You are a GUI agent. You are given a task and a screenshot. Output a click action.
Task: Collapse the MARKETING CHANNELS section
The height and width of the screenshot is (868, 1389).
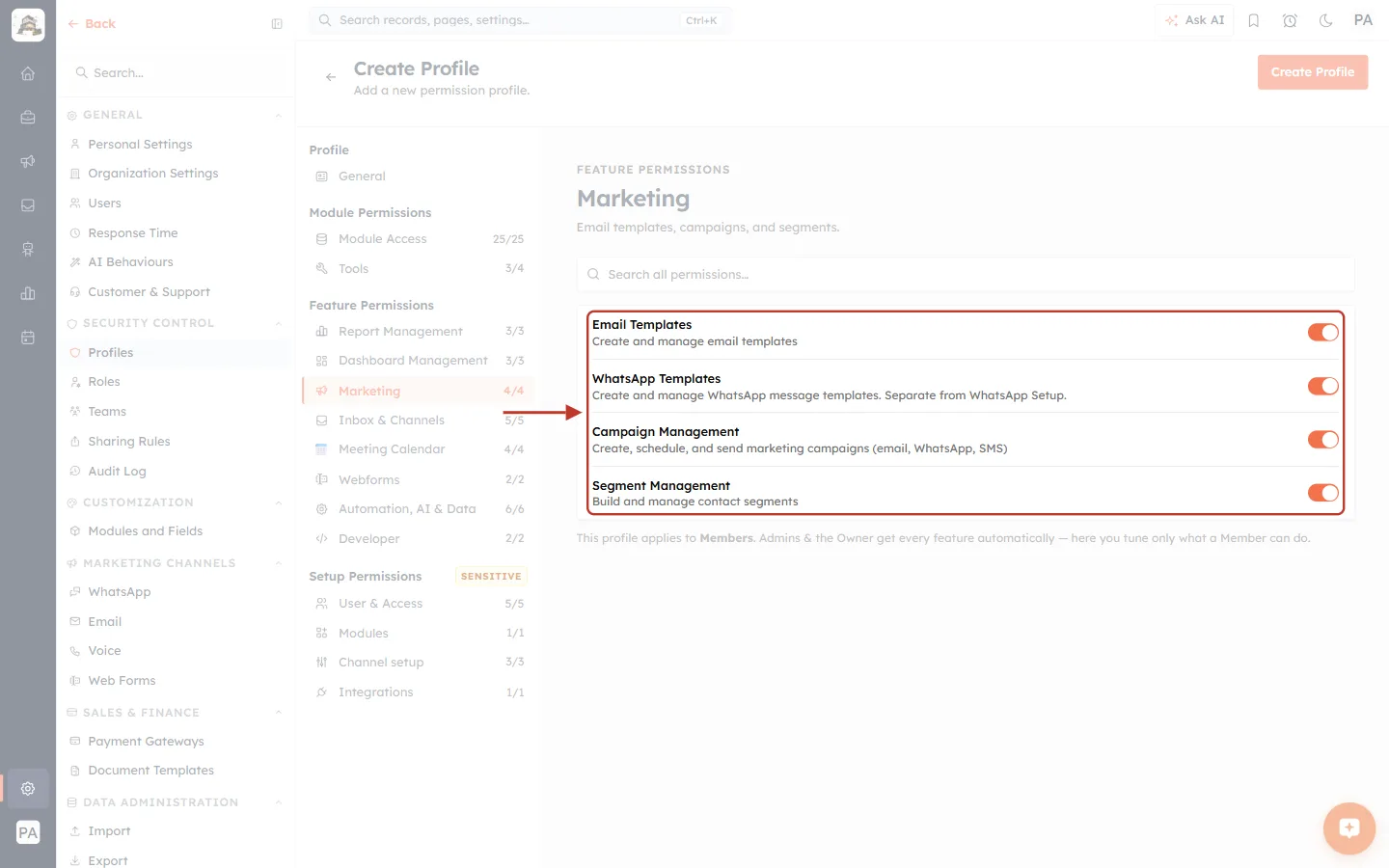pyautogui.click(x=279, y=563)
